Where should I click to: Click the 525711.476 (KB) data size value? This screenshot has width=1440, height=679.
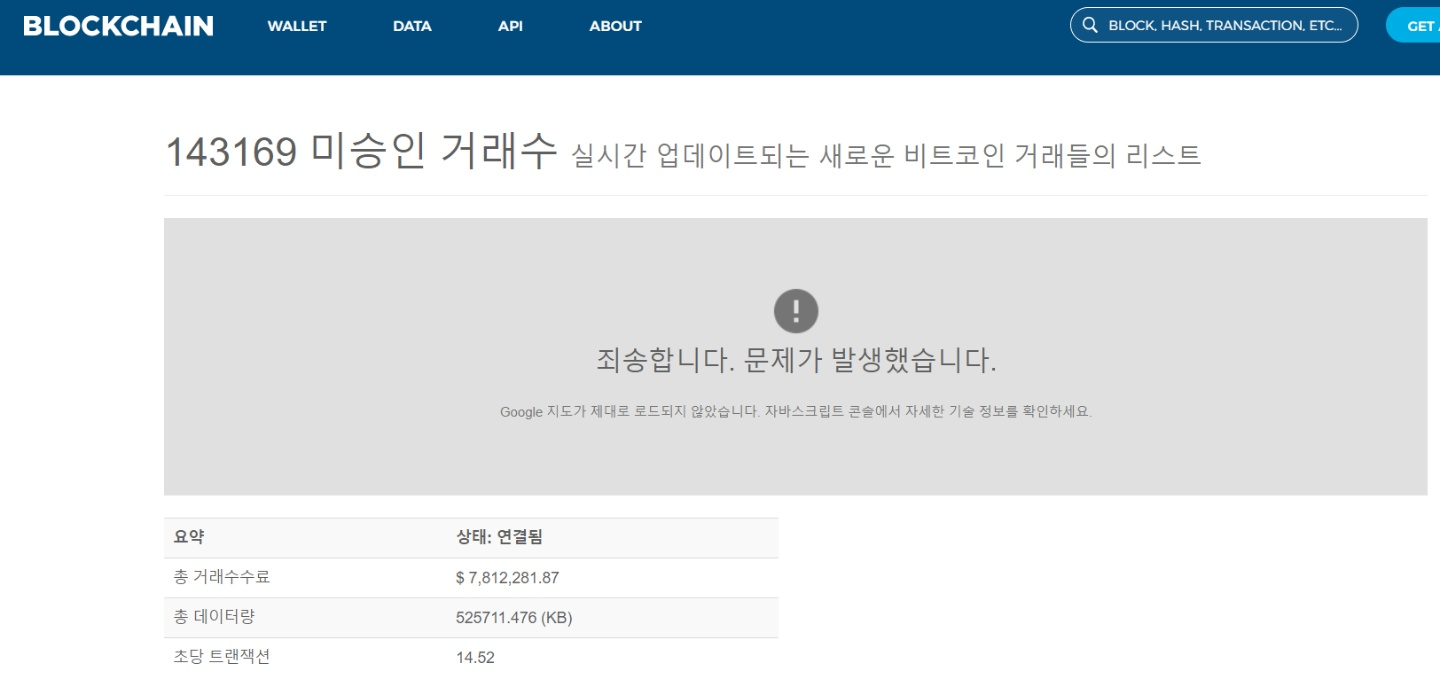[516, 617]
